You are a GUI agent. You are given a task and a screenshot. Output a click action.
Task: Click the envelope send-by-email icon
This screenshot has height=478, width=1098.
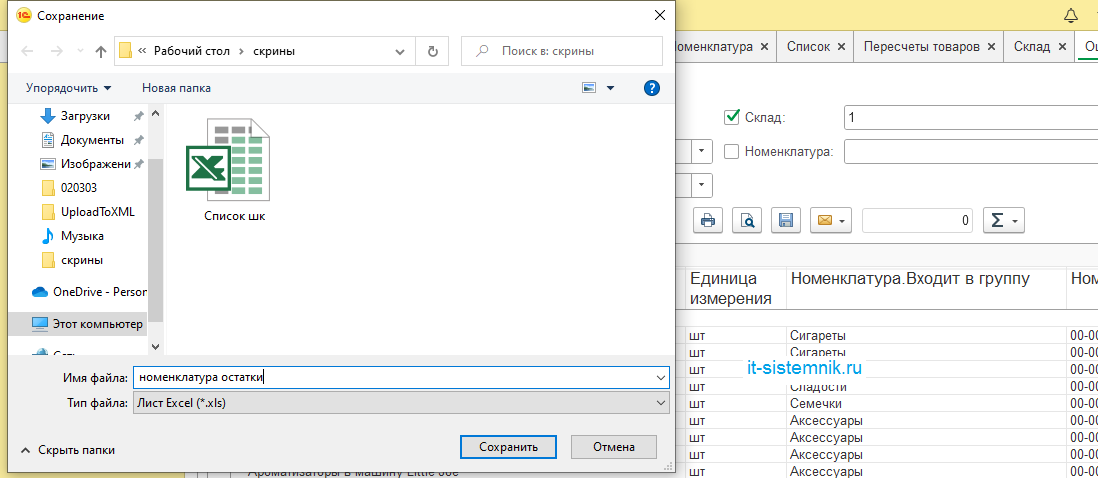click(x=824, y=220)
